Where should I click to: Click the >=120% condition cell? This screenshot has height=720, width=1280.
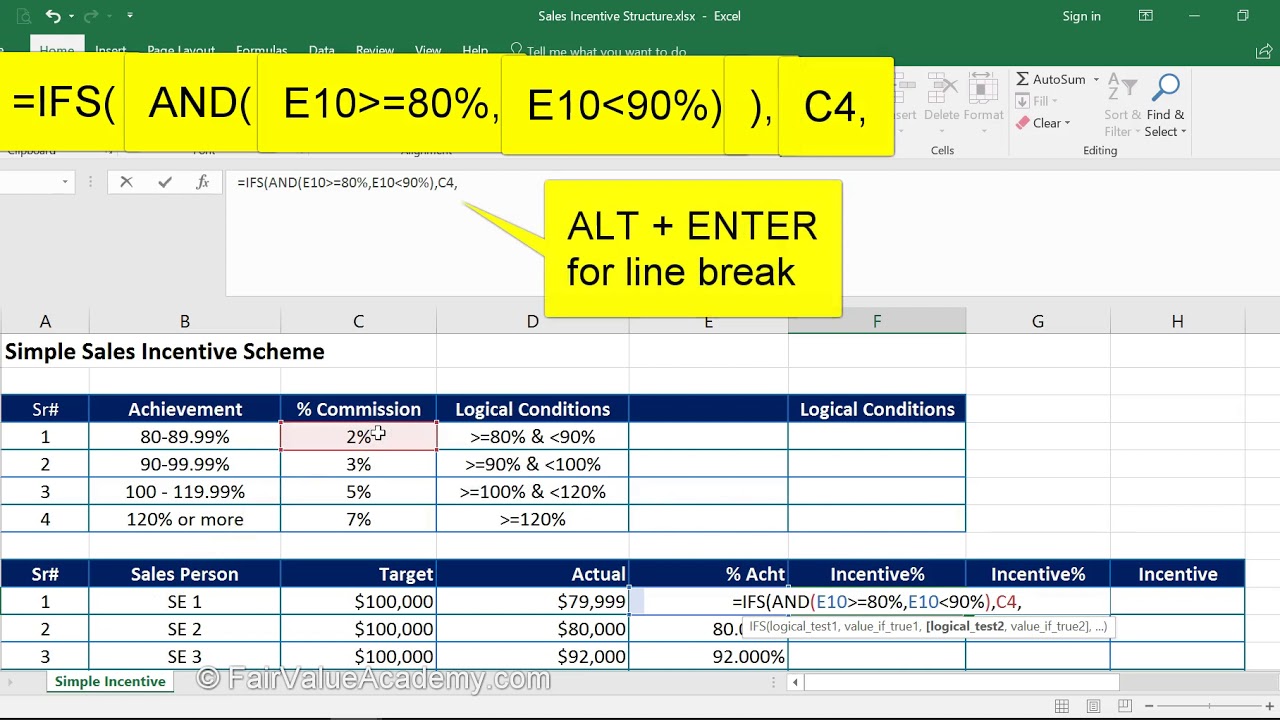[532, 519]
